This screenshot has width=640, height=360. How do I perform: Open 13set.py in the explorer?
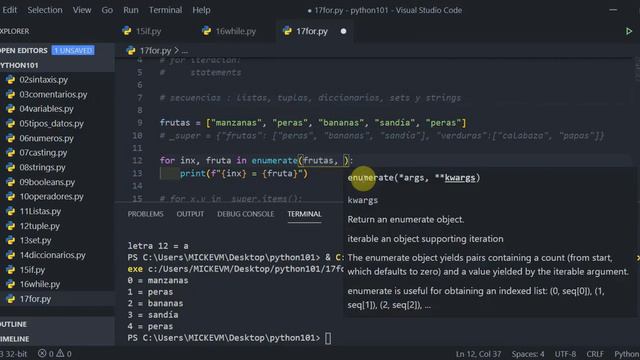click(x=36, y=240)
